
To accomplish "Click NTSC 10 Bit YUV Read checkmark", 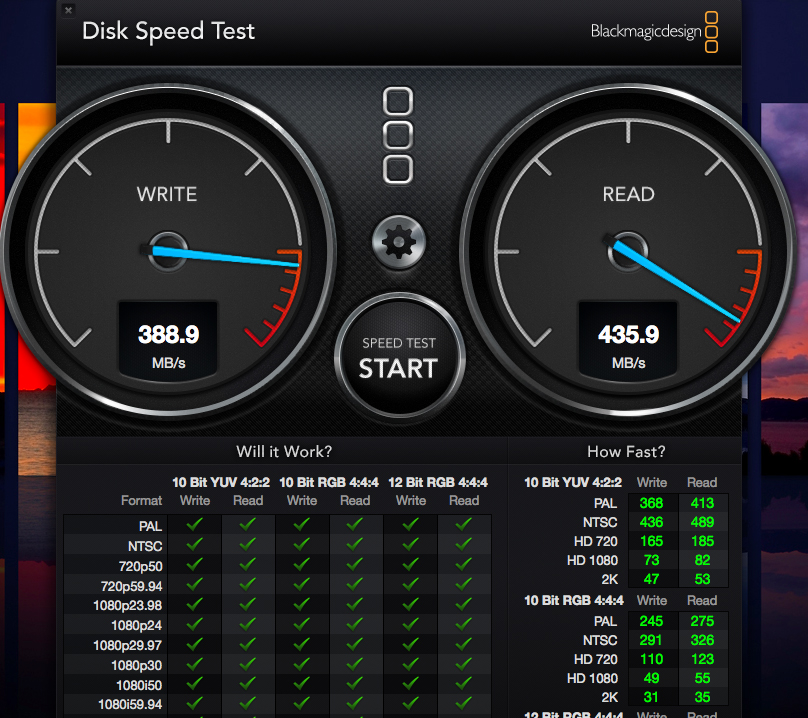I will 248,544.
